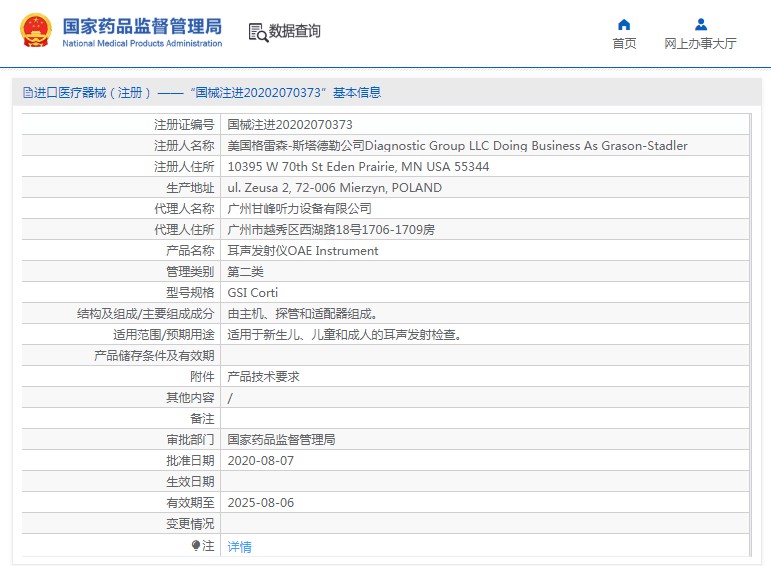Screen dimensions: 771x566
Task: Select expiry date 2025-08-06
Action: (261, 503)
